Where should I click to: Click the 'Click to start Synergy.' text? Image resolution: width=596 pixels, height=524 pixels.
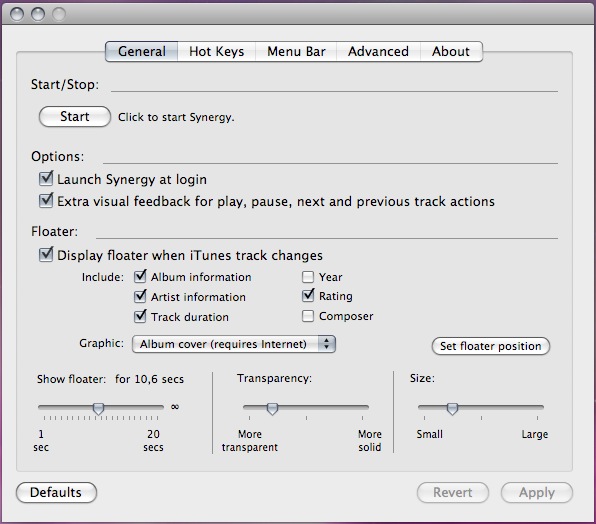176,117
